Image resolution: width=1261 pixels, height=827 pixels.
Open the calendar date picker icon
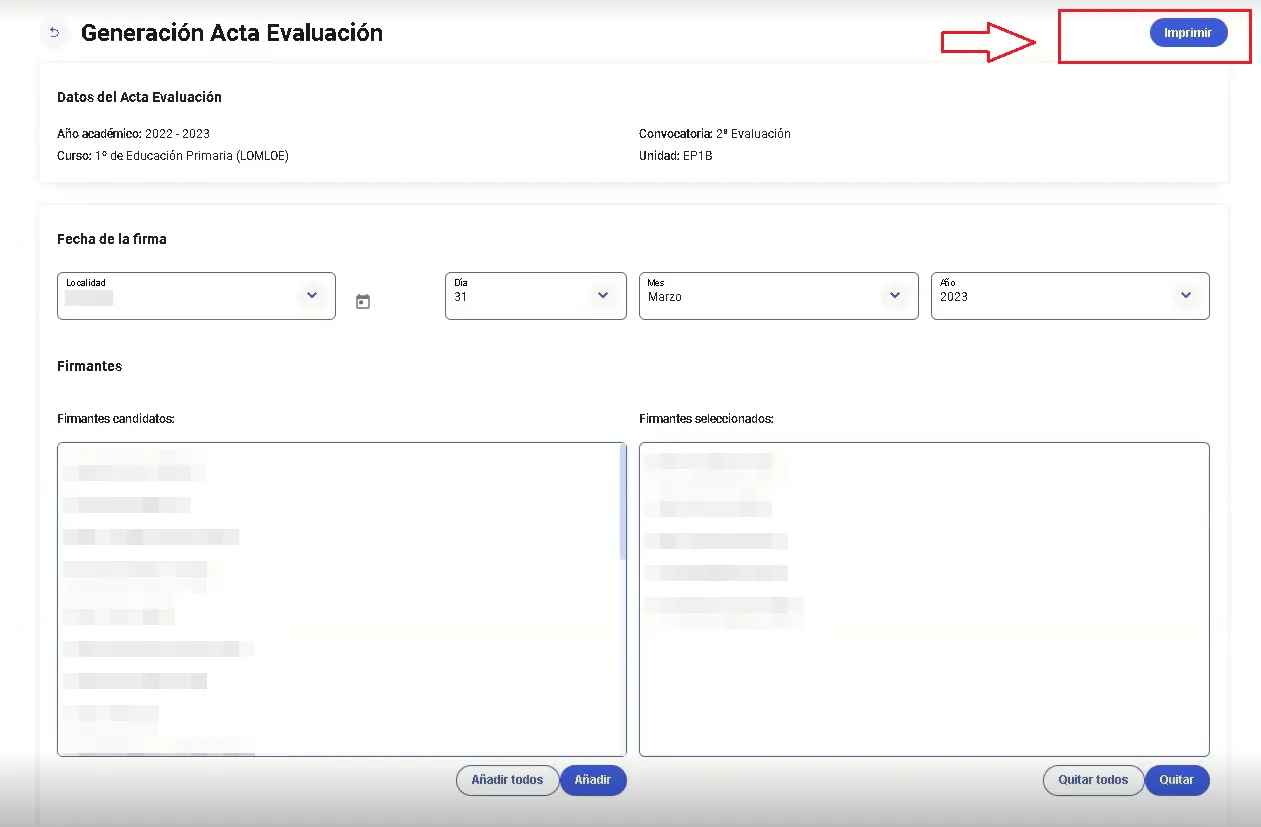363,301
